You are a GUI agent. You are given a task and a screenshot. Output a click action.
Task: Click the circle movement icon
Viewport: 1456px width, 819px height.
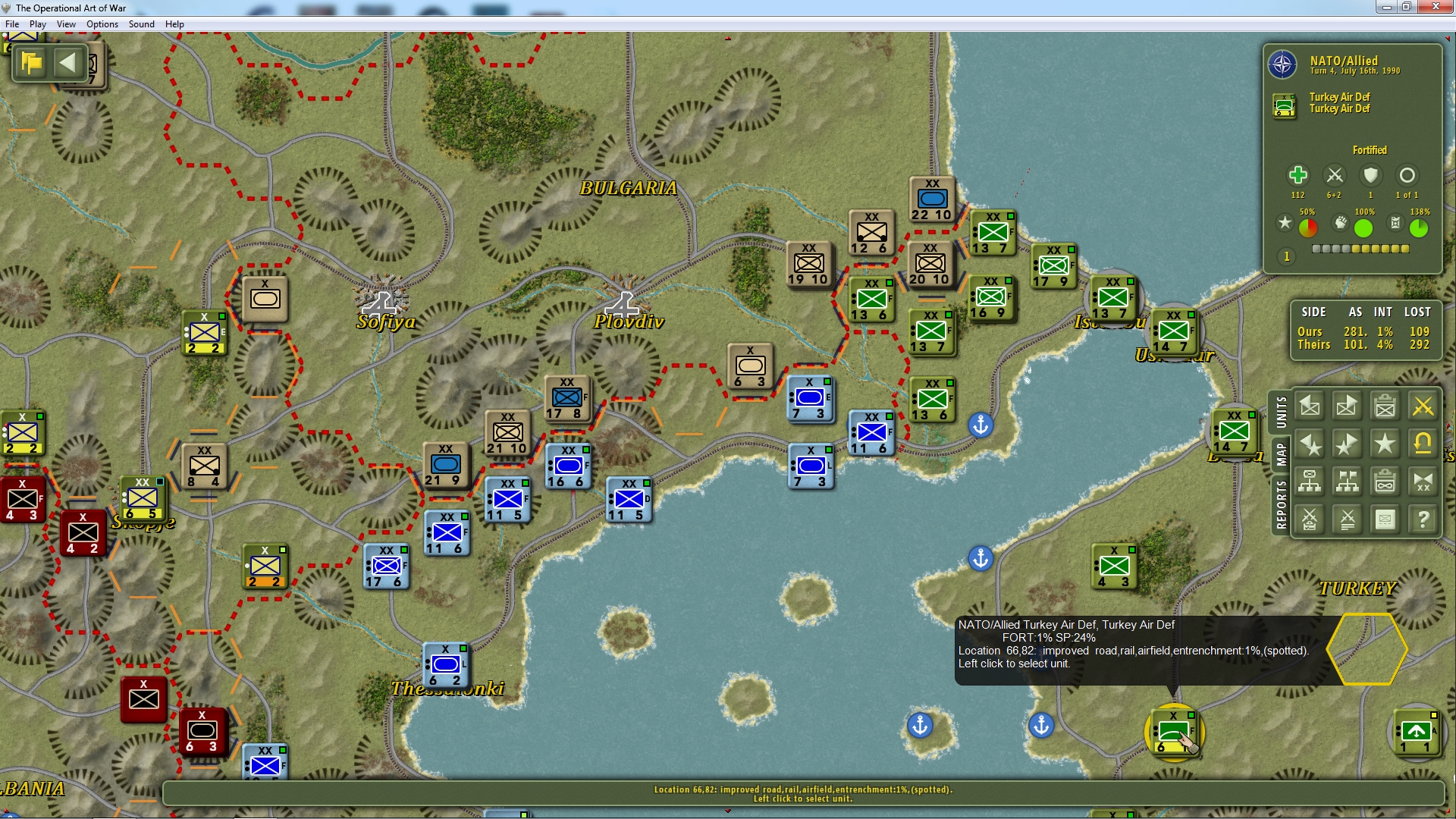1407,175
